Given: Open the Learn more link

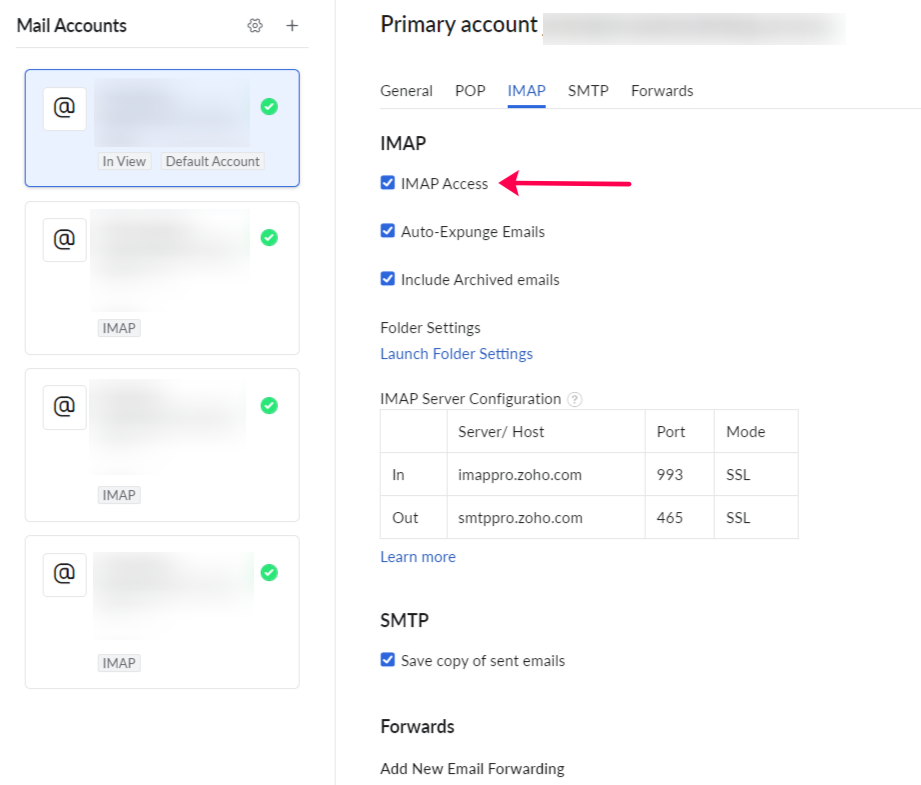Looking at the screenshot, I should pos(418,557).
